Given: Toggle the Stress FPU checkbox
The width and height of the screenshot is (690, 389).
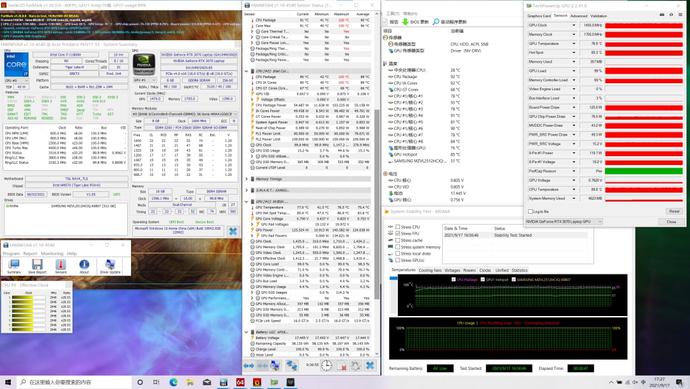Looking at the screenshot, I should point(397,234).
